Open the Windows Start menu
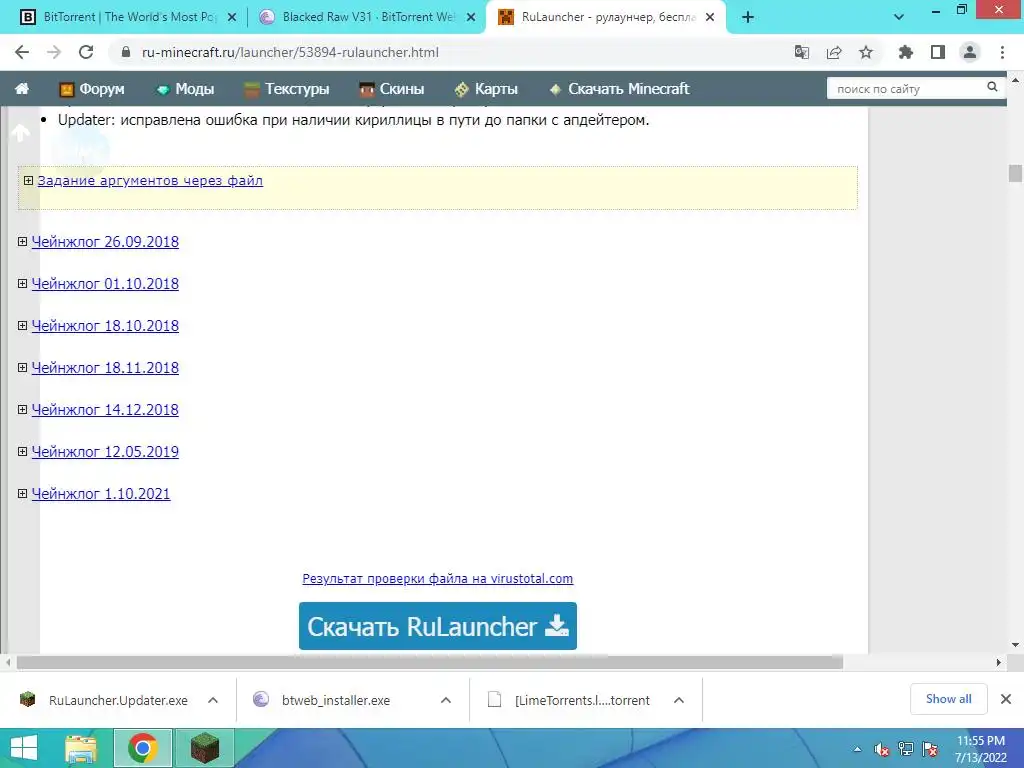The width and height of the screenshot is (1024, 768). point(24,748)
